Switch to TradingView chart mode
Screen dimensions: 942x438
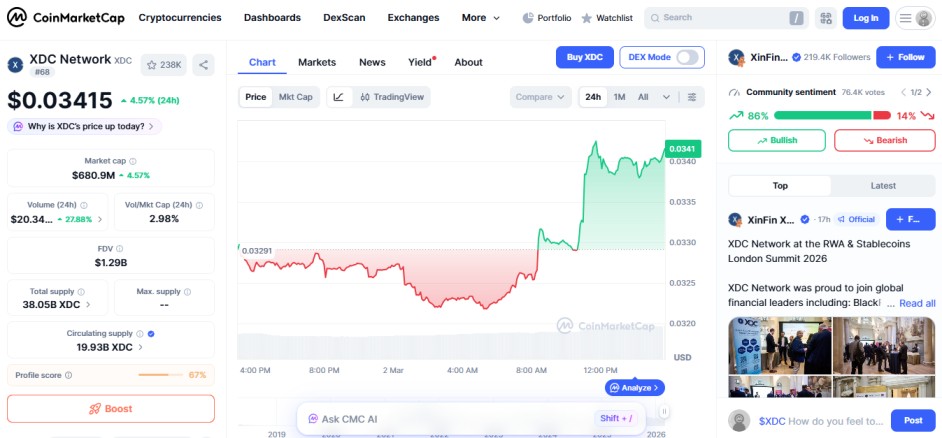[392, 97]
